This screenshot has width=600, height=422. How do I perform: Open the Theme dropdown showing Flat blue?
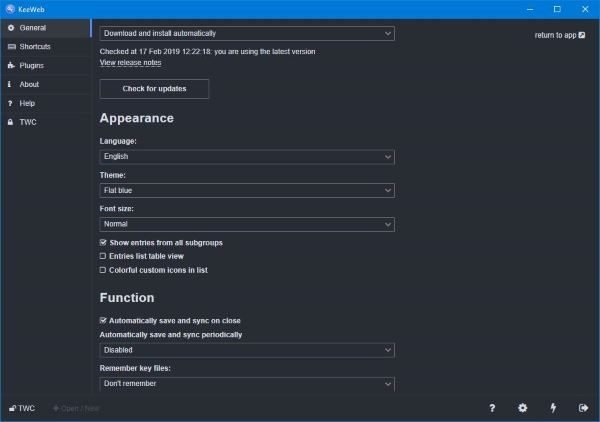coord(247,191)
